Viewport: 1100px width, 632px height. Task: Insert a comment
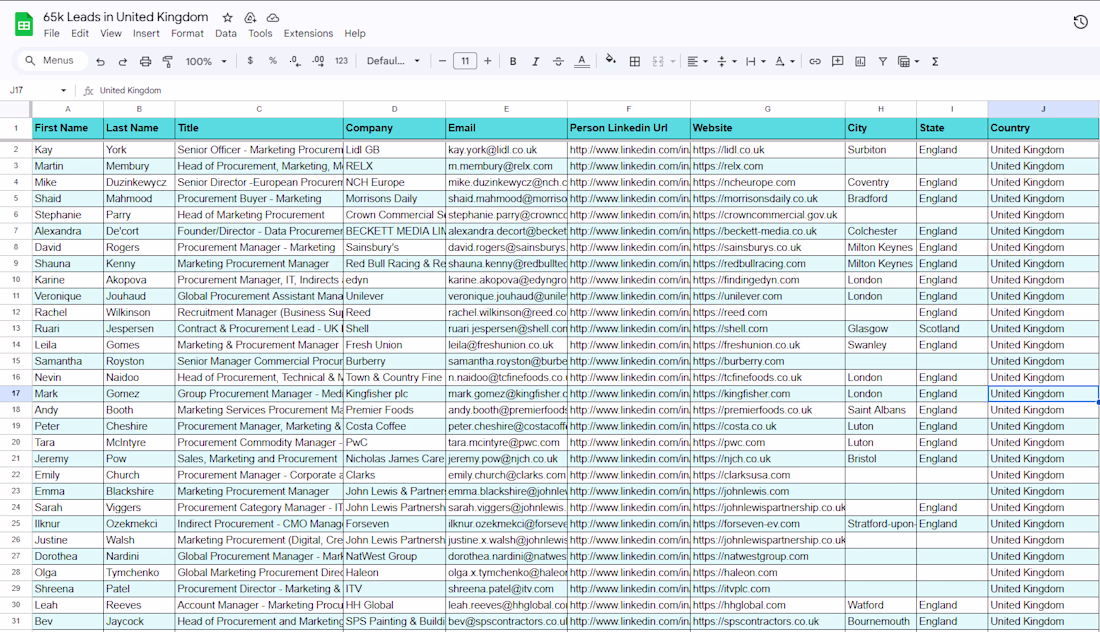(838, 62)
